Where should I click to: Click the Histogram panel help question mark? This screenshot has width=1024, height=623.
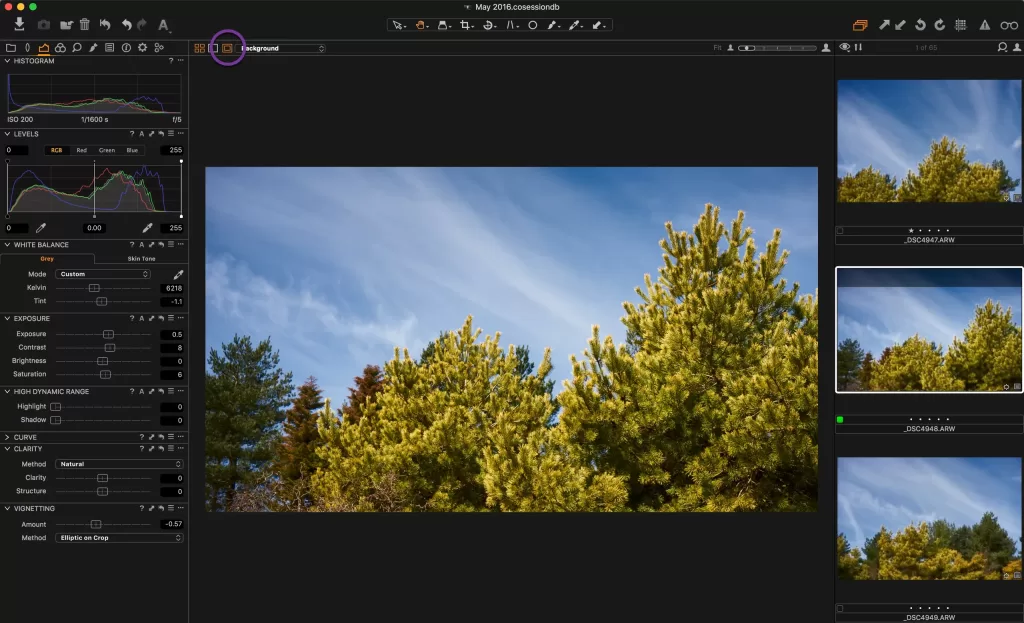click(x=171, y=61)
